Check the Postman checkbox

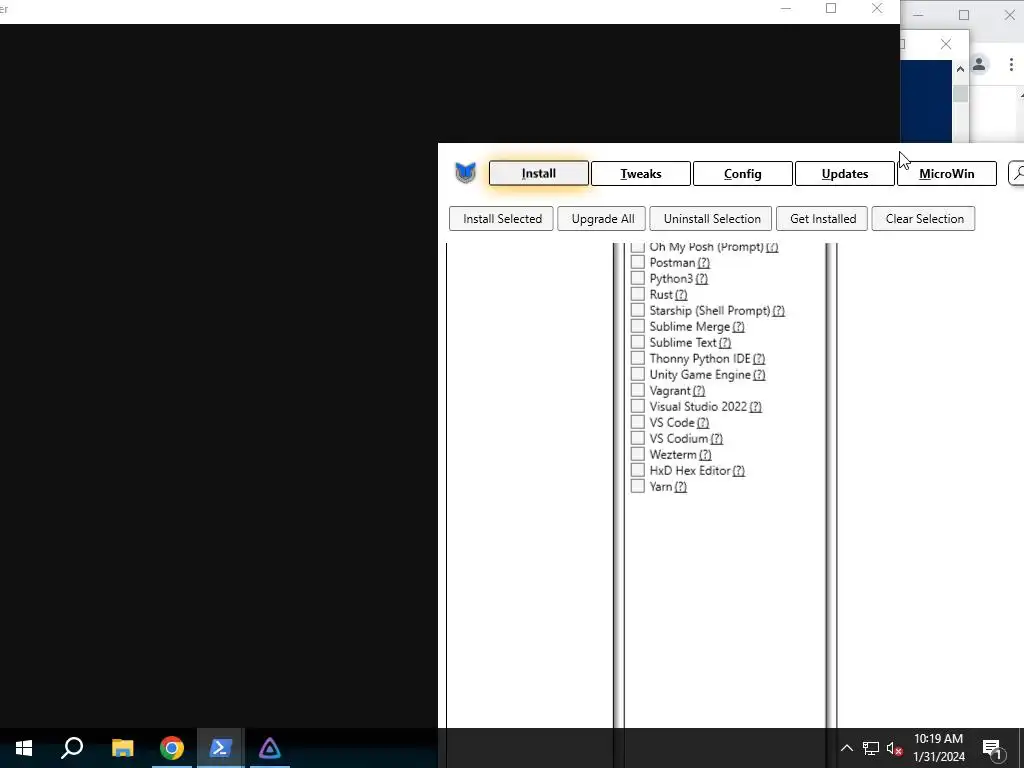tap(637, 262)
